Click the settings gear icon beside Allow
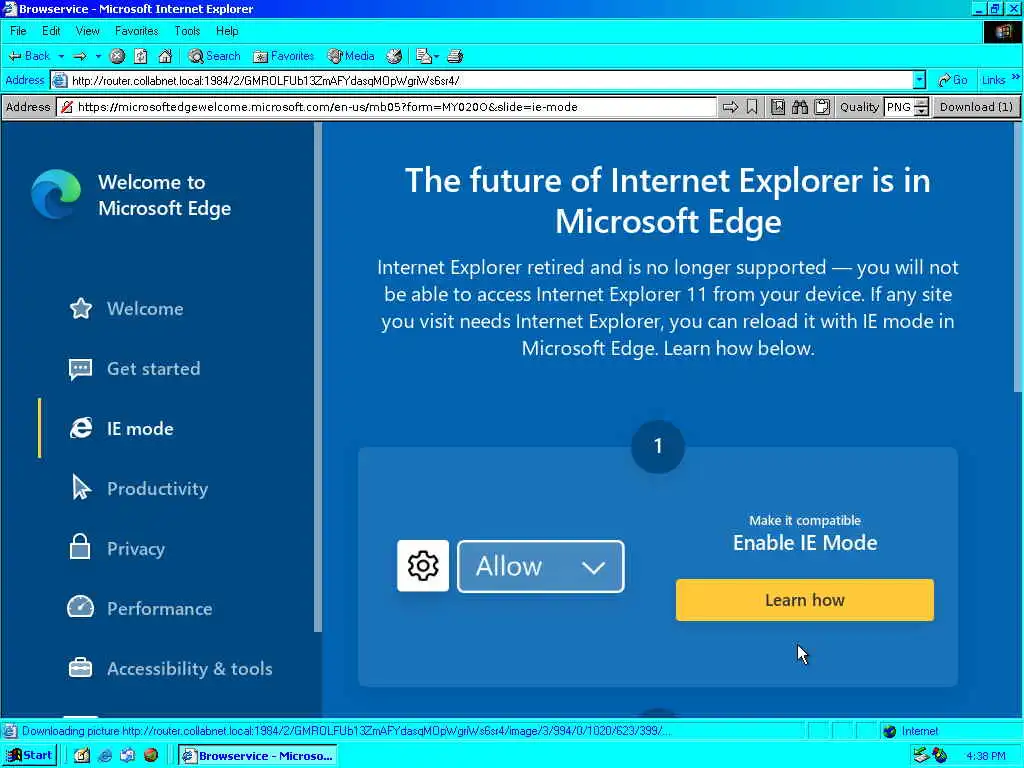 pos(423,566)
